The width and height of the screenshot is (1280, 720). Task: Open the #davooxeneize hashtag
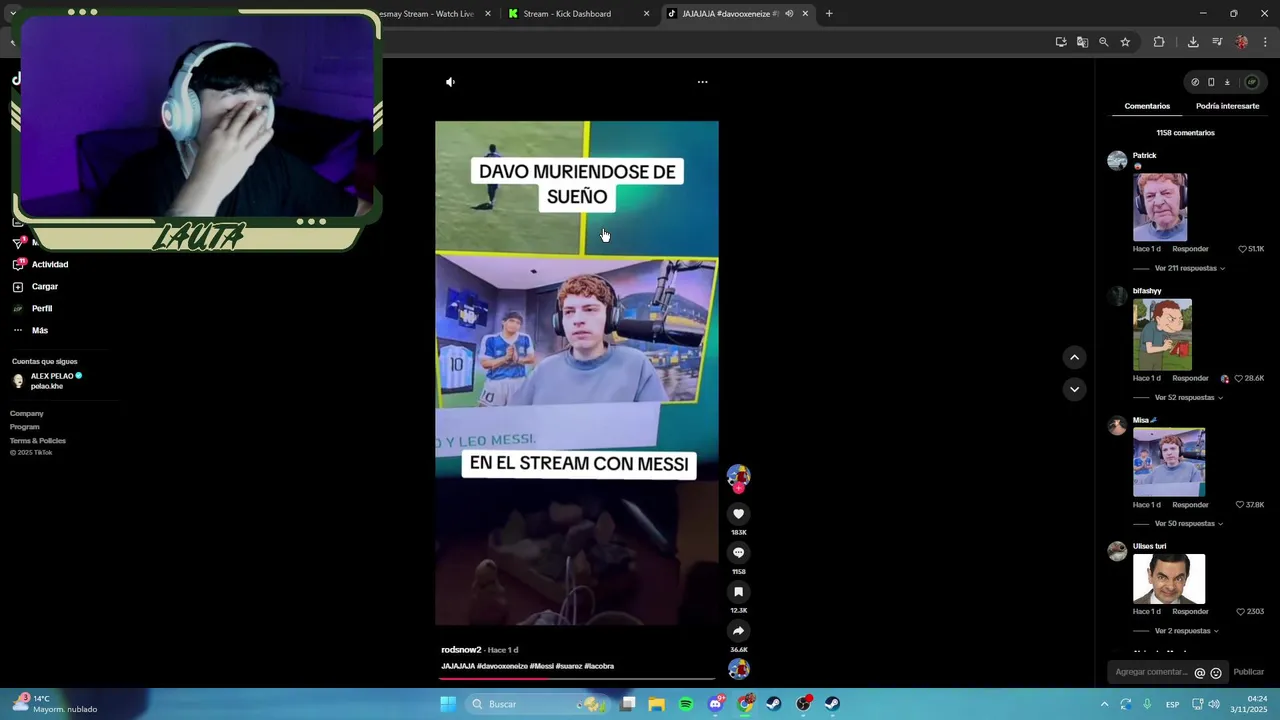502,666
